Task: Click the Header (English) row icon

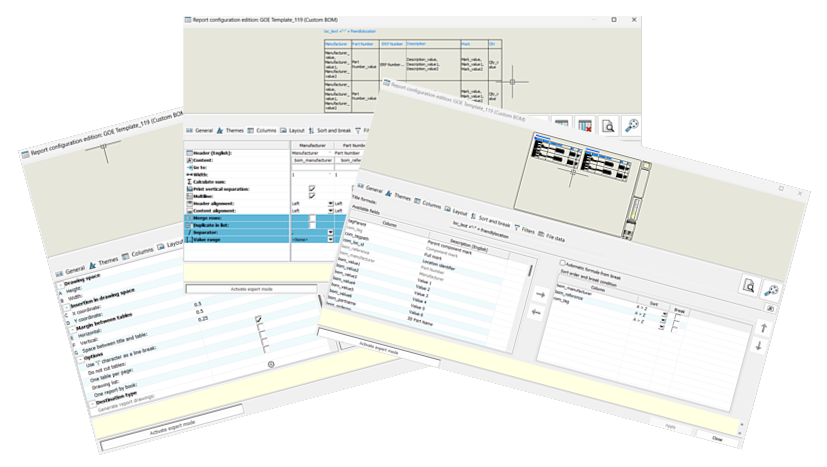Action: (189, 153)
